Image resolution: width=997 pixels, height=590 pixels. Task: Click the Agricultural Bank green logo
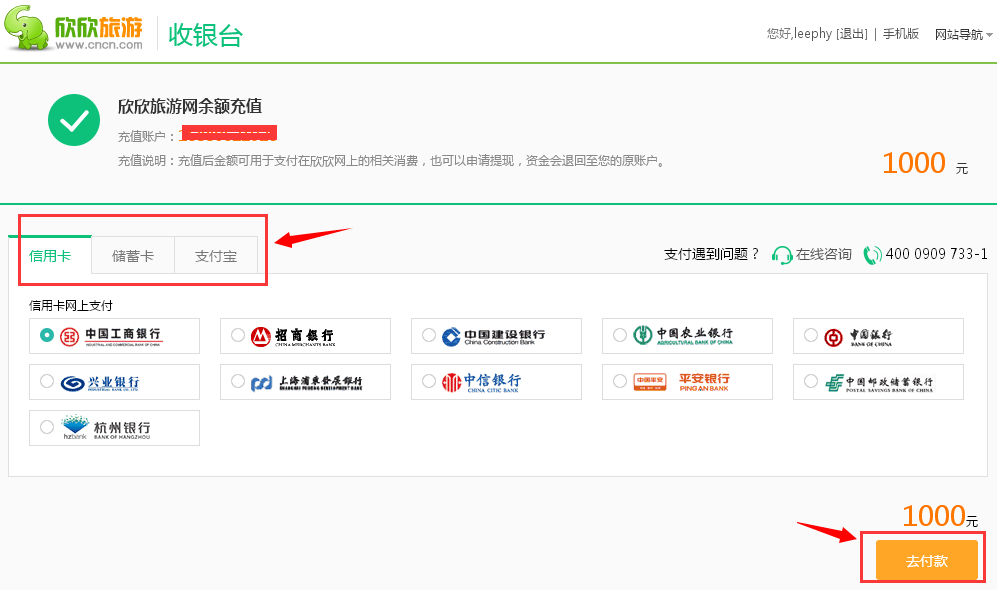pos(642,335)
